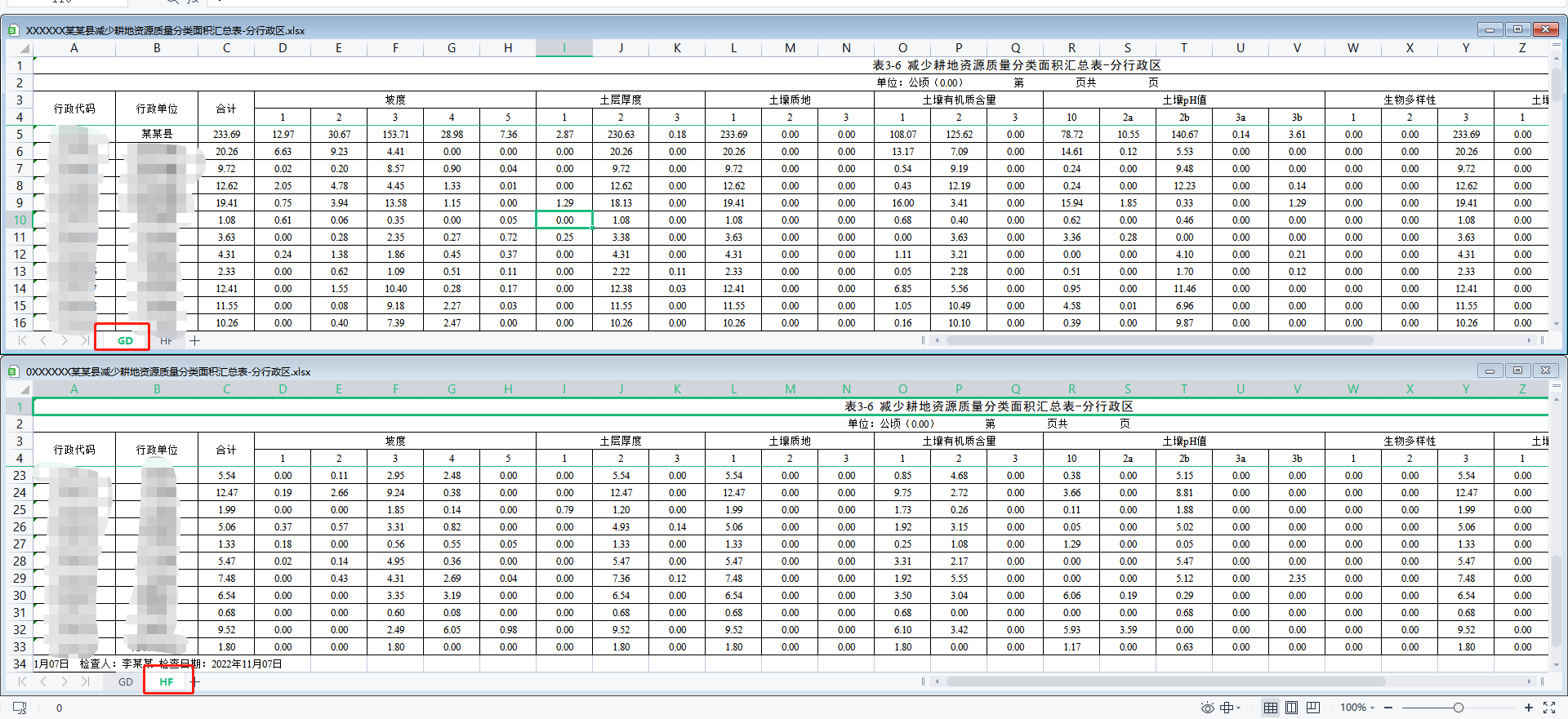Go to the previous sheet in the top window

43,340
